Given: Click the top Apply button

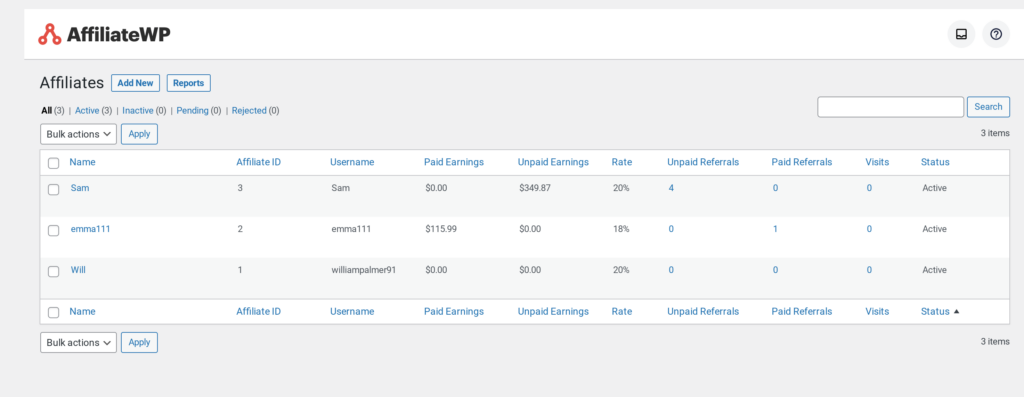Looking at the screenshot, I should click(x=139, y=134).
